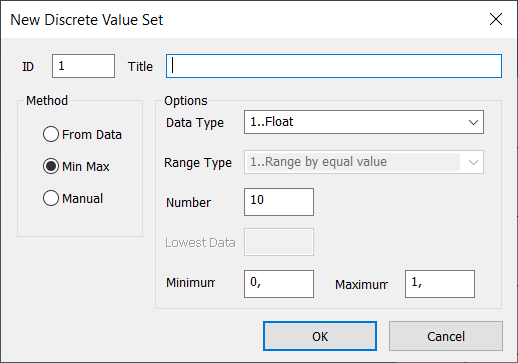The width and height of the screenshot is (518, 363).
Task: Cancel the New Discrete Value Set dialog
Action: (446, 336)
